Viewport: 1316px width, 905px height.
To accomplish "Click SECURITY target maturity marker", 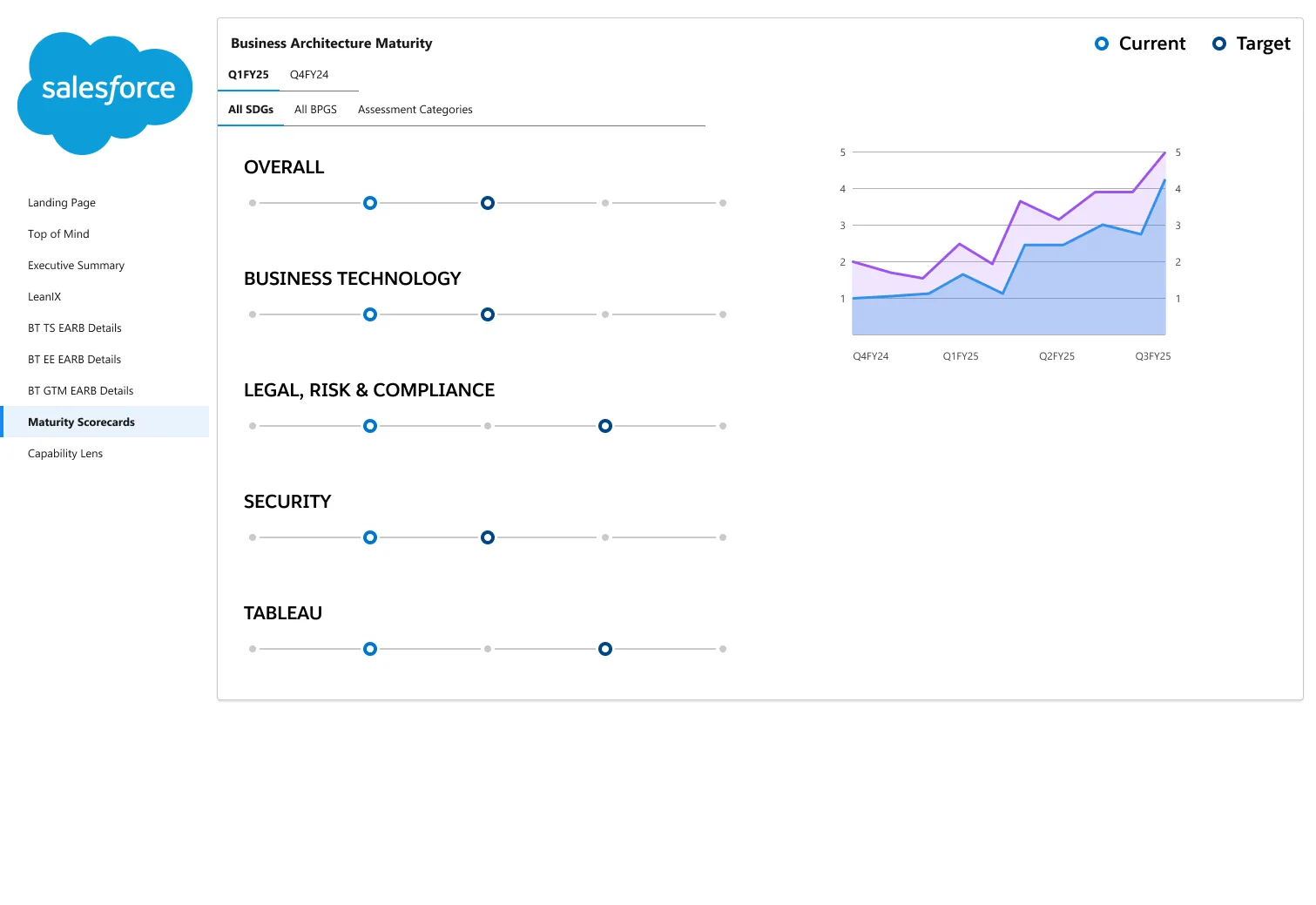I will (488, 537).
